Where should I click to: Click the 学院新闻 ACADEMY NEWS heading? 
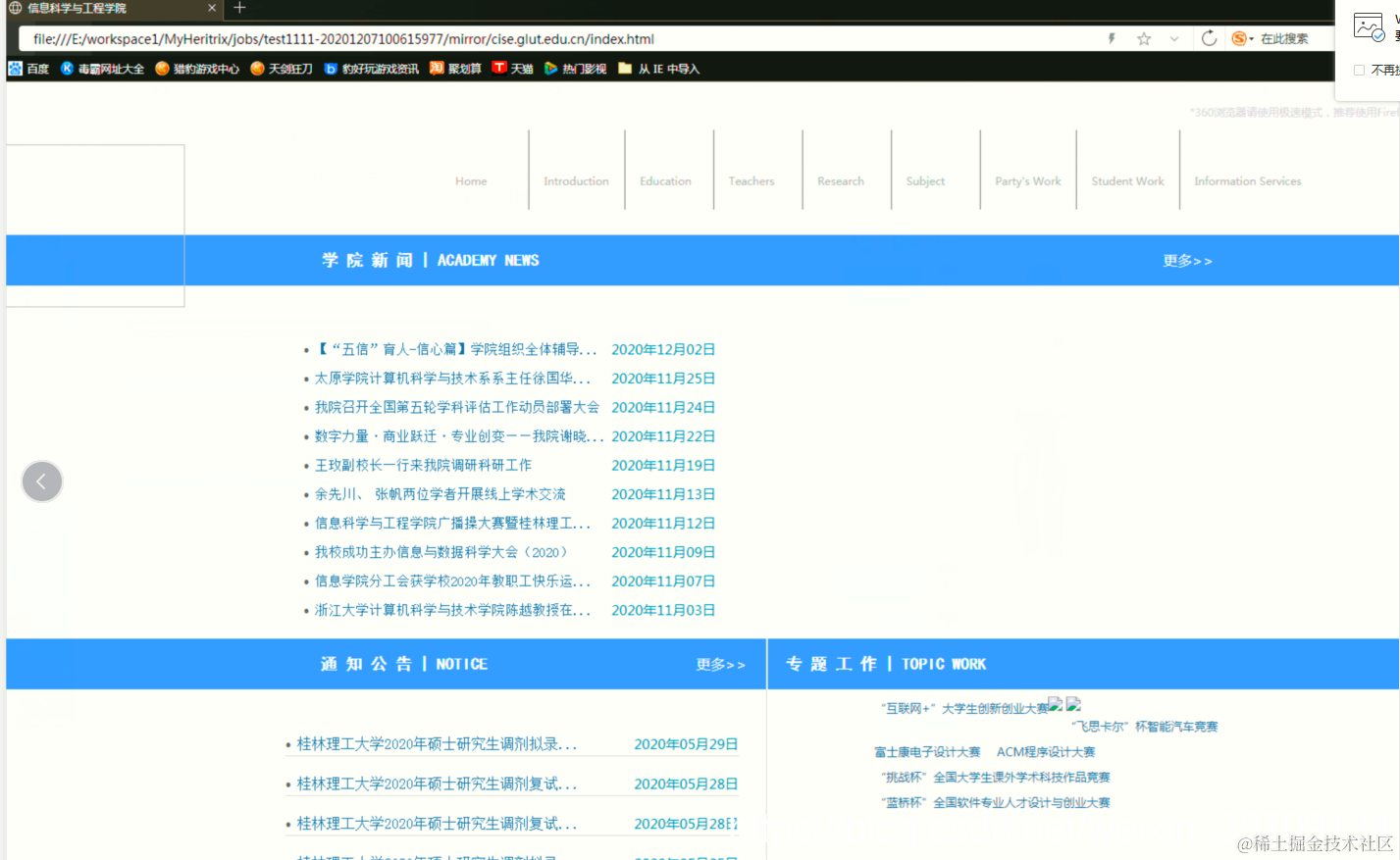pyautogui.click(x=431, y=260)
